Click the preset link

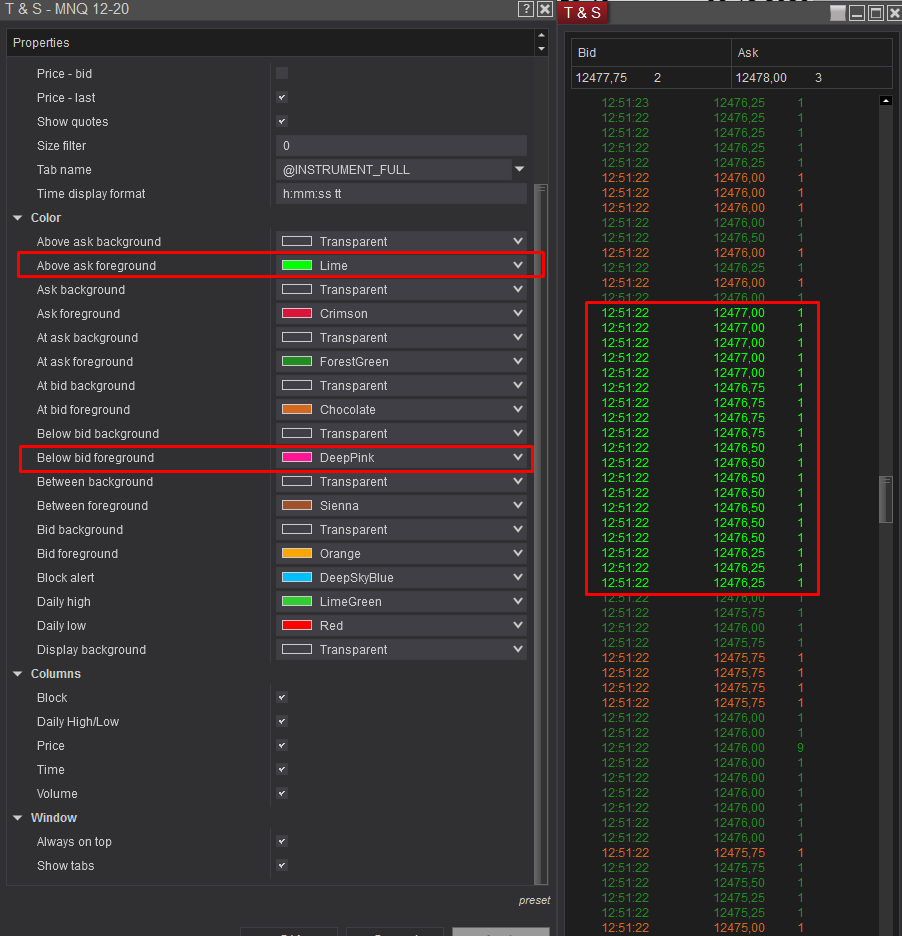coord(534,900)
